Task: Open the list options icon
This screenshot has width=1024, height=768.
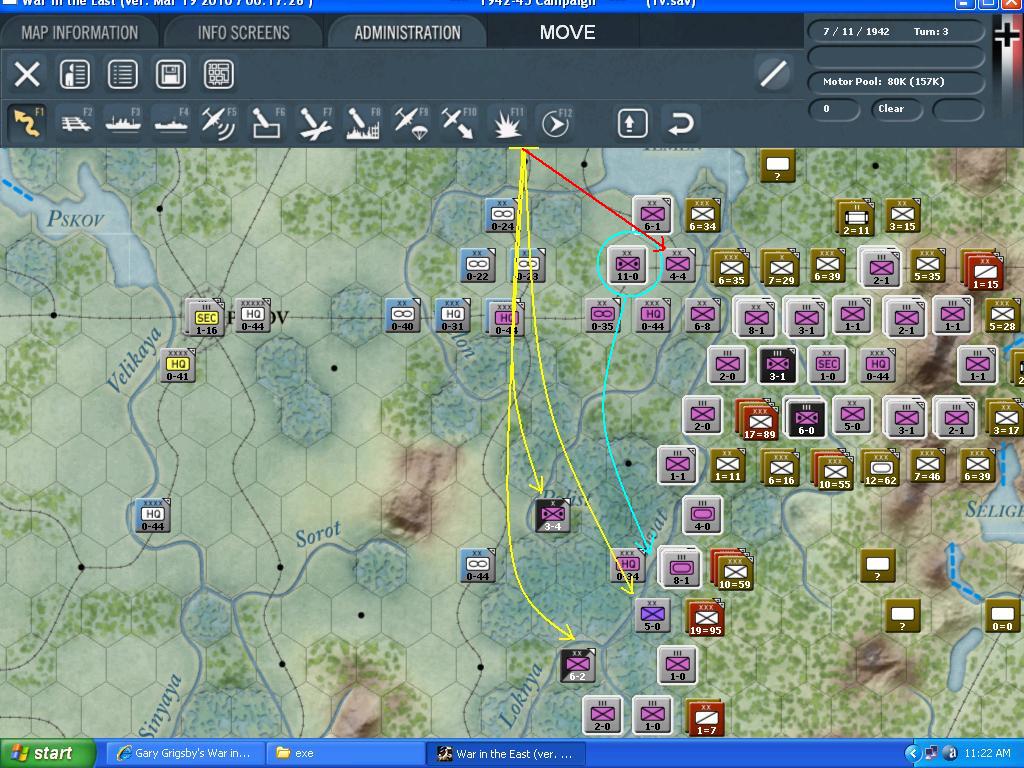Action: coord(122,74)
